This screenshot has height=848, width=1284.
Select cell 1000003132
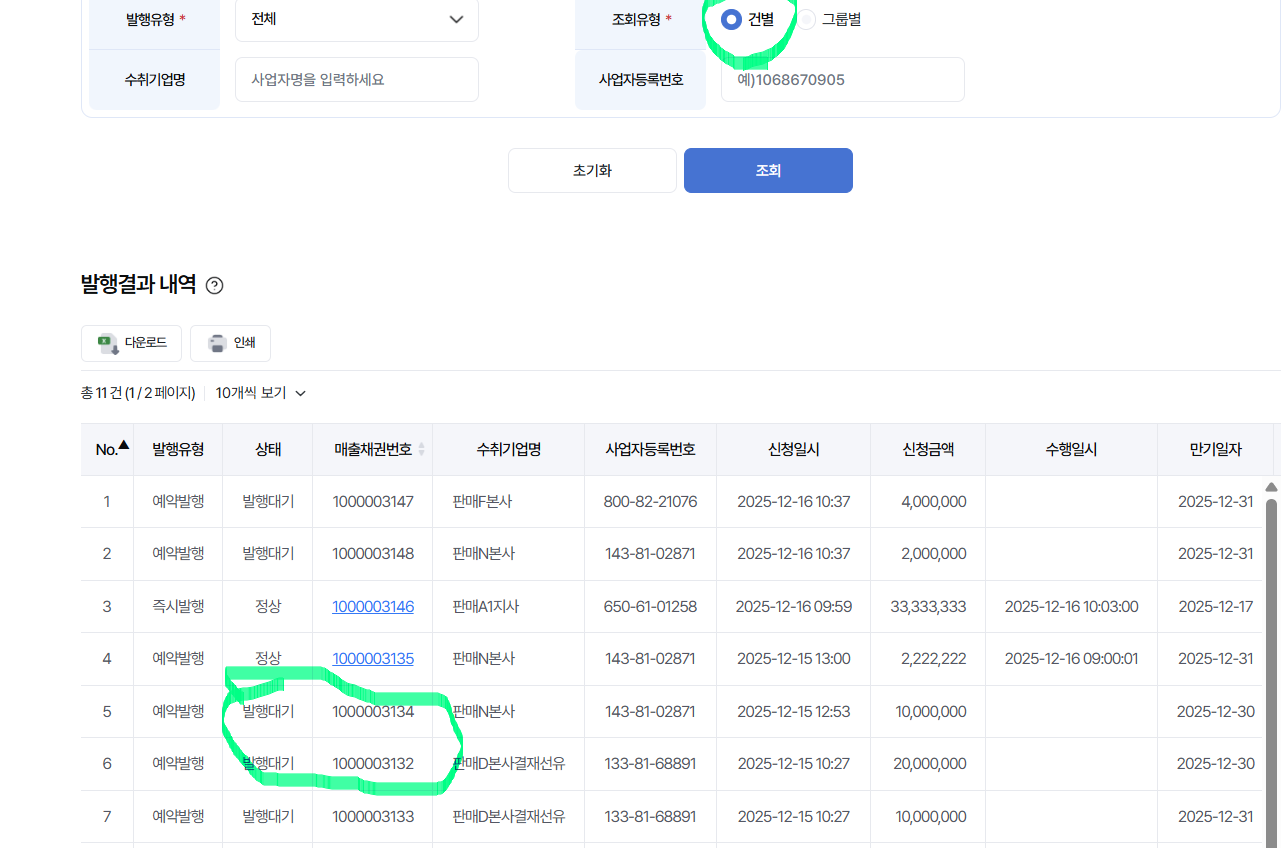tap(373, 763)
